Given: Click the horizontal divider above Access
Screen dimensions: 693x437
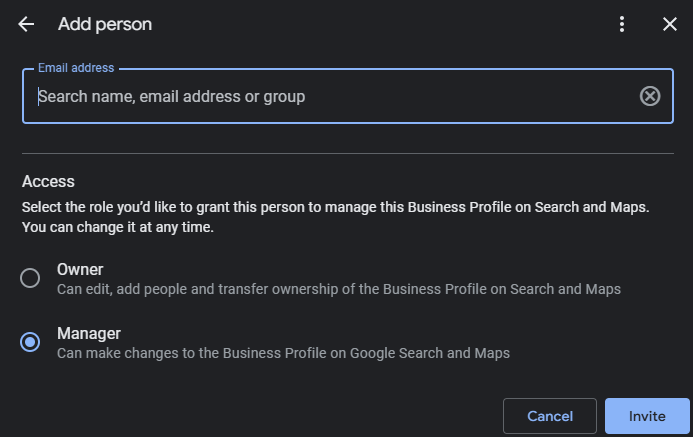Looking at the screenshot, I should (x=347, y=153).
